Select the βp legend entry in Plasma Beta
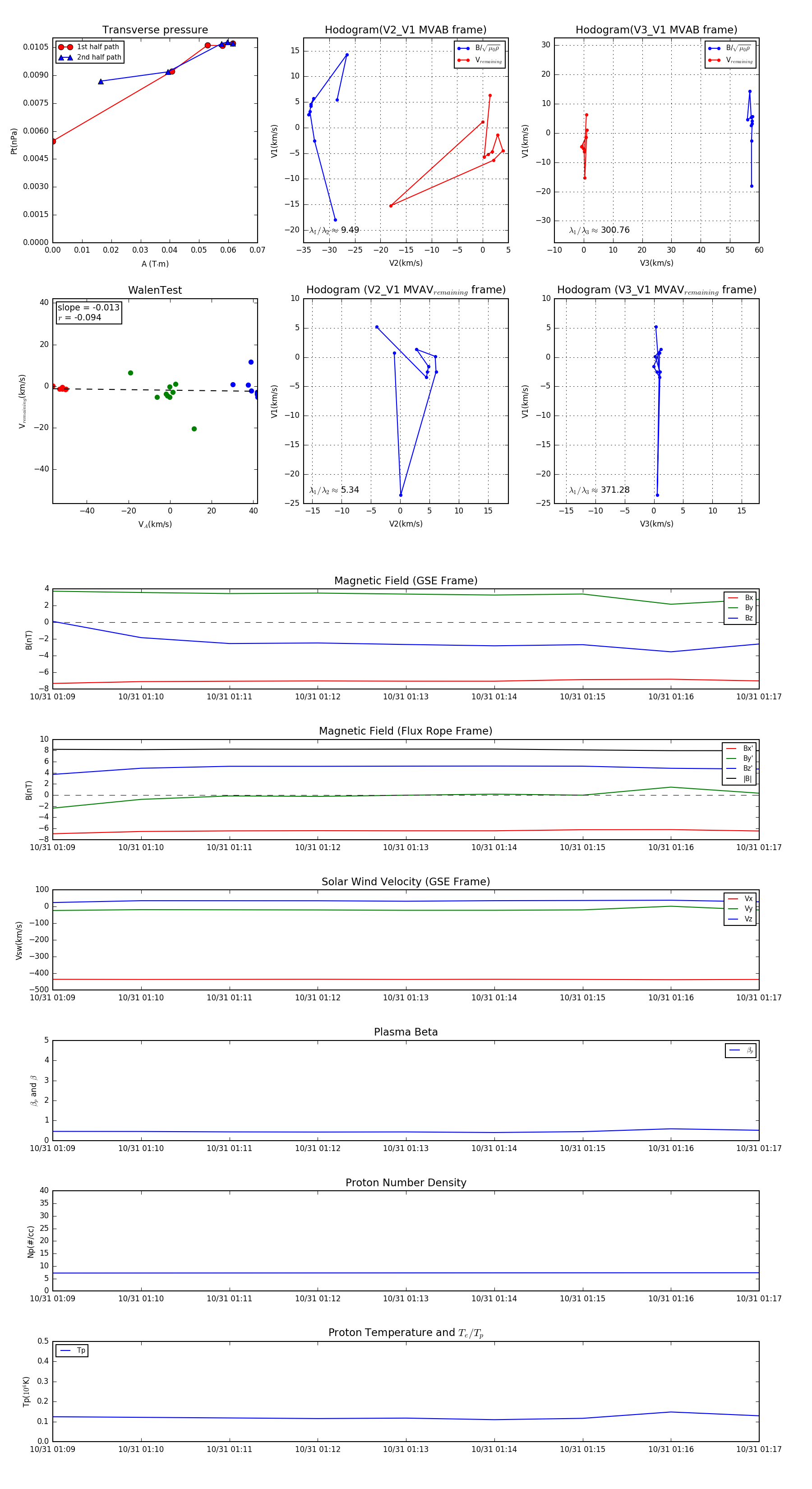Image resolution: width=812 pixels, height=1489 pixels. coord(741,1050)
